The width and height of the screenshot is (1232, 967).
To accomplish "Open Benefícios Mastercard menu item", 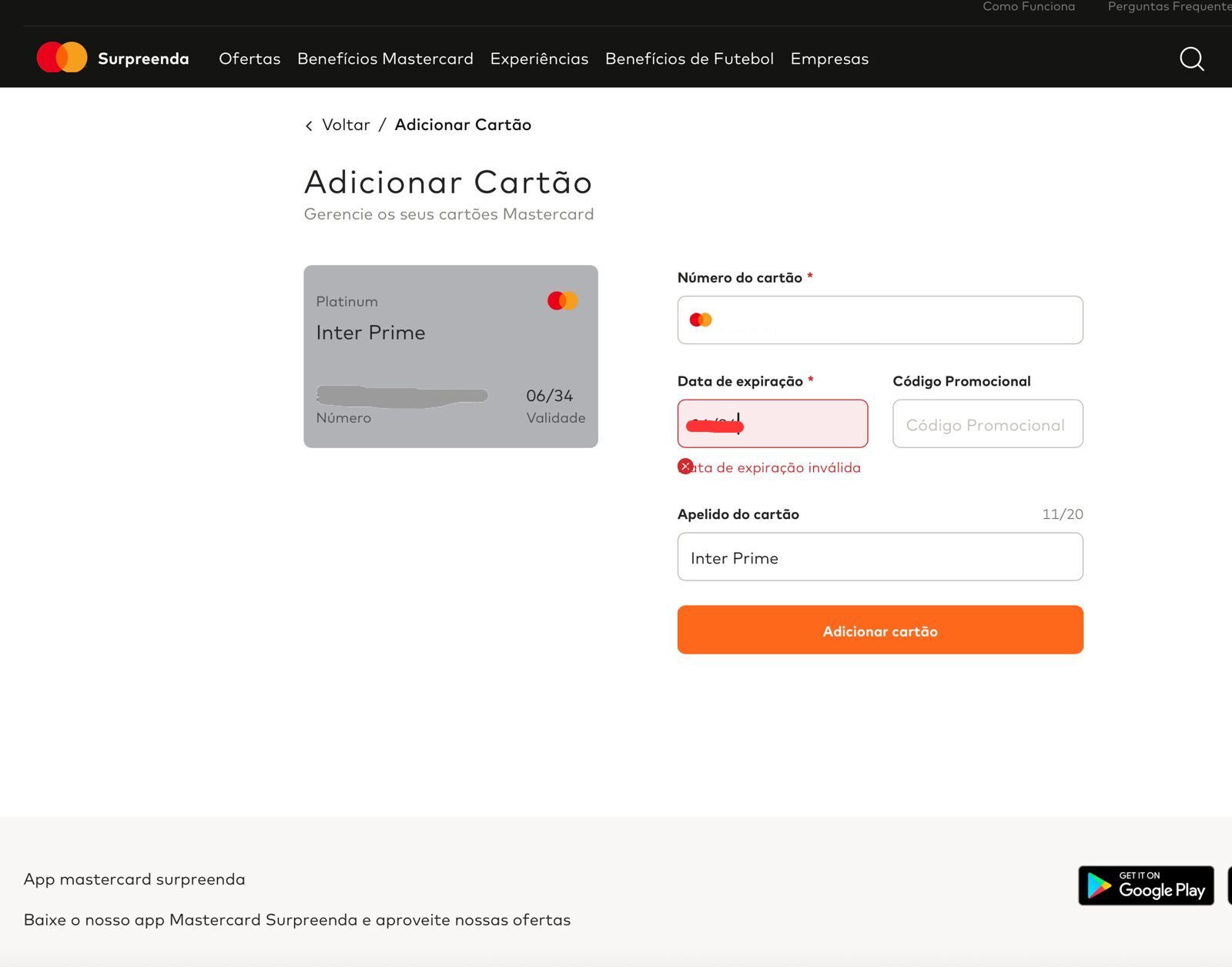I will tap(385, 59).
